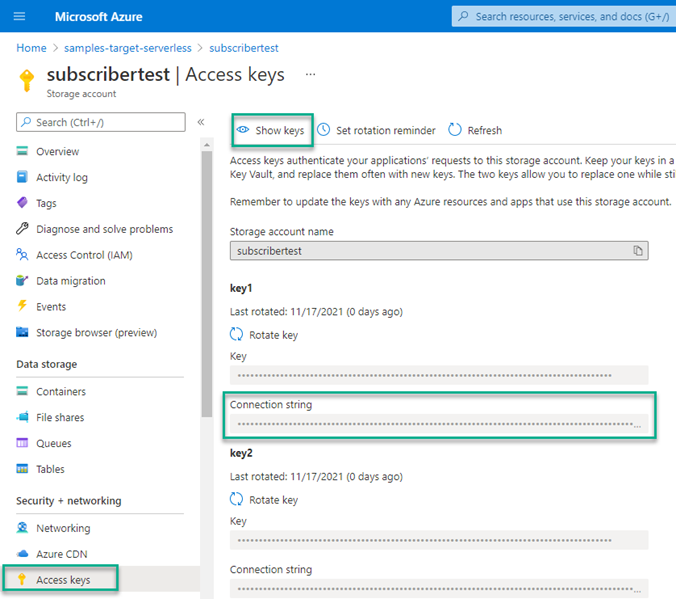This screenshot has width=676, height=599.
Task: Click the Overview icon
Action: 22,151
